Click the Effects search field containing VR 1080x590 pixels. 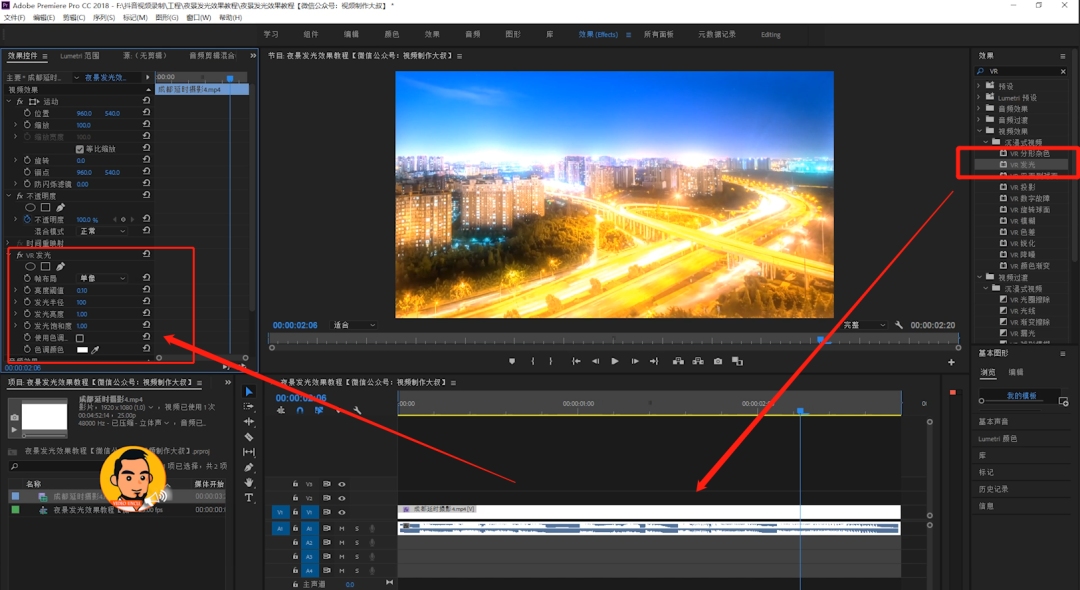click(x=1021, y=72)
